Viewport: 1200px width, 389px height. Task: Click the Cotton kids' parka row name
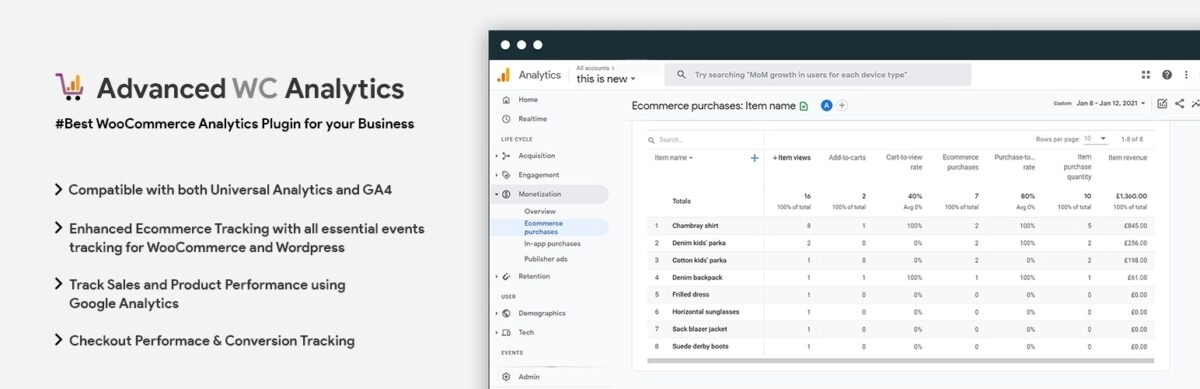(700, 260)
